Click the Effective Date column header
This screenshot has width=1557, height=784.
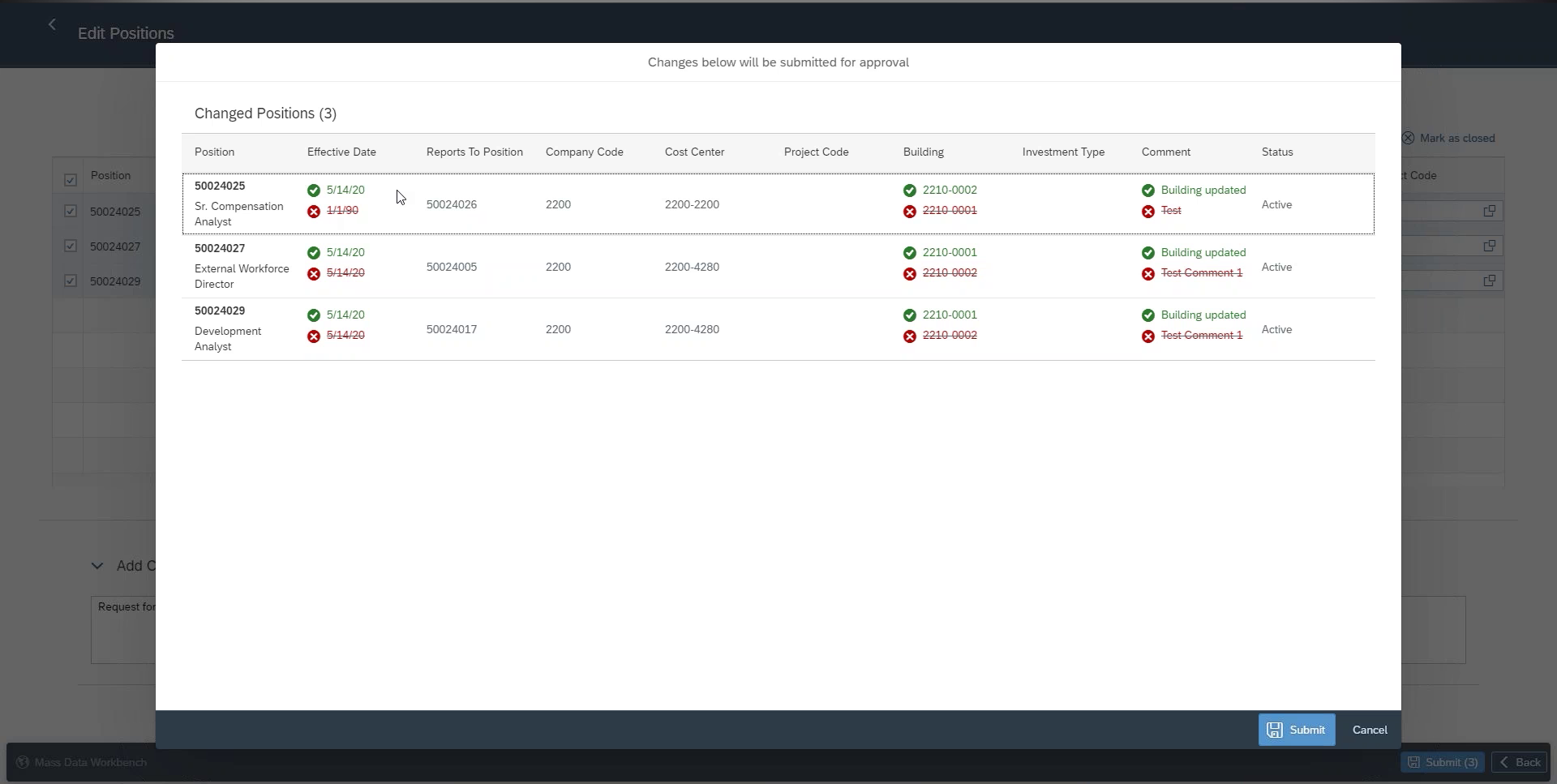(341, 152)
